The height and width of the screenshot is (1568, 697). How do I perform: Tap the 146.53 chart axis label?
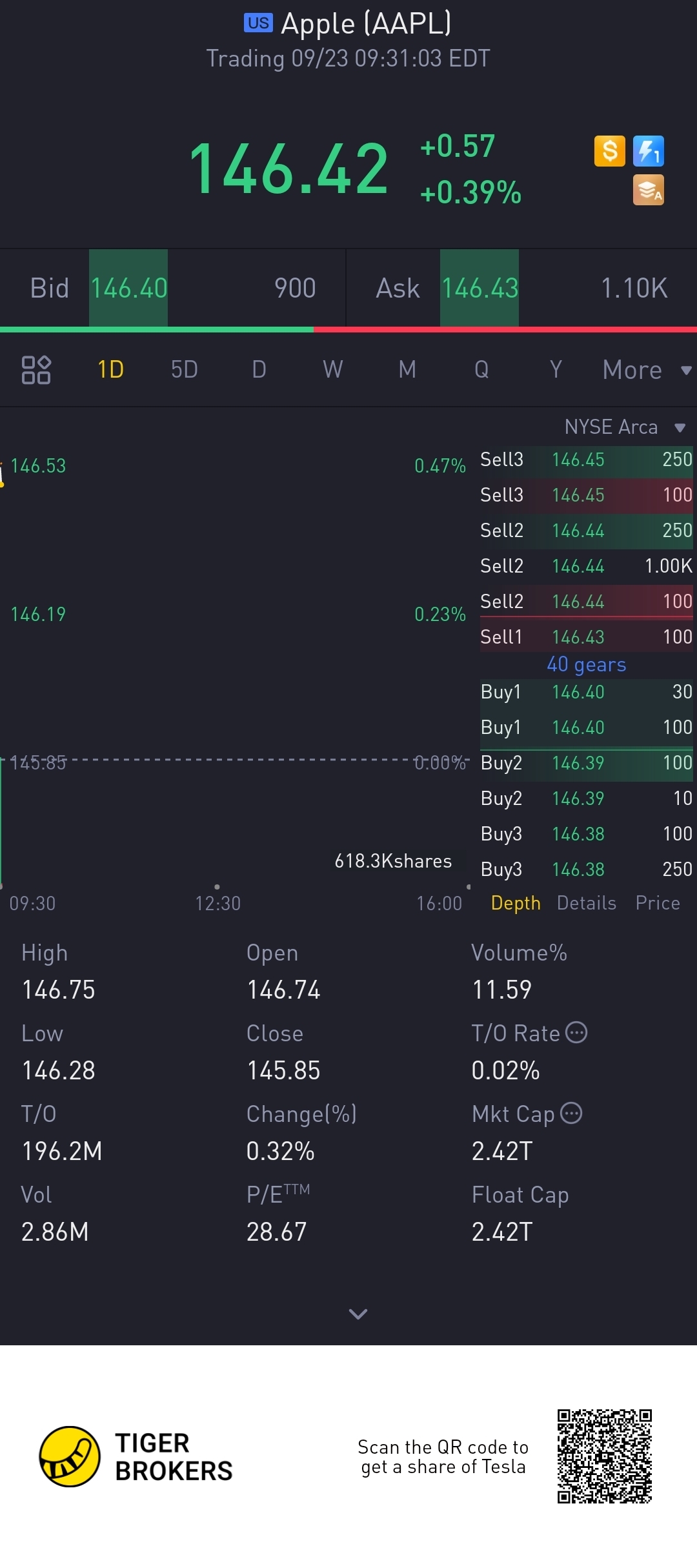point(38,465)
